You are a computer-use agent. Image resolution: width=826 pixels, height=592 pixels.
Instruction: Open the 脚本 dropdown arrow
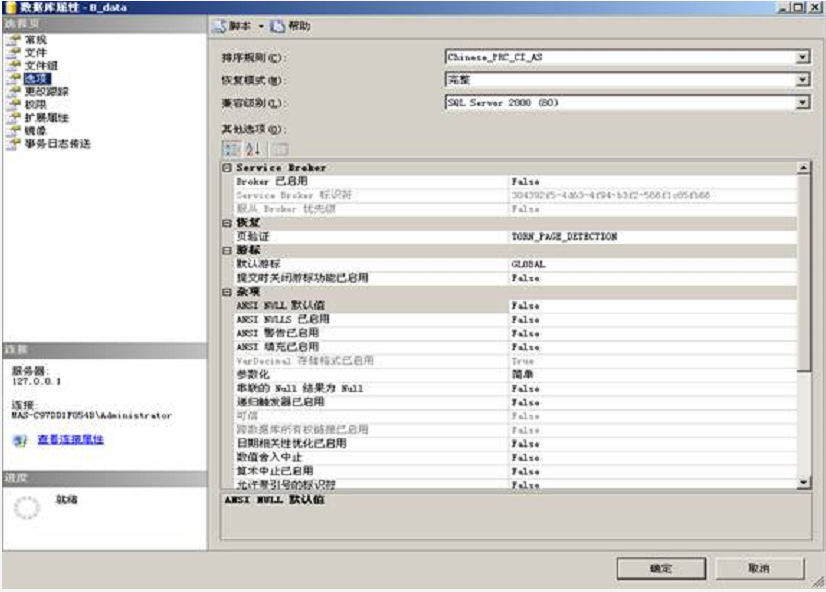point(261,26)
